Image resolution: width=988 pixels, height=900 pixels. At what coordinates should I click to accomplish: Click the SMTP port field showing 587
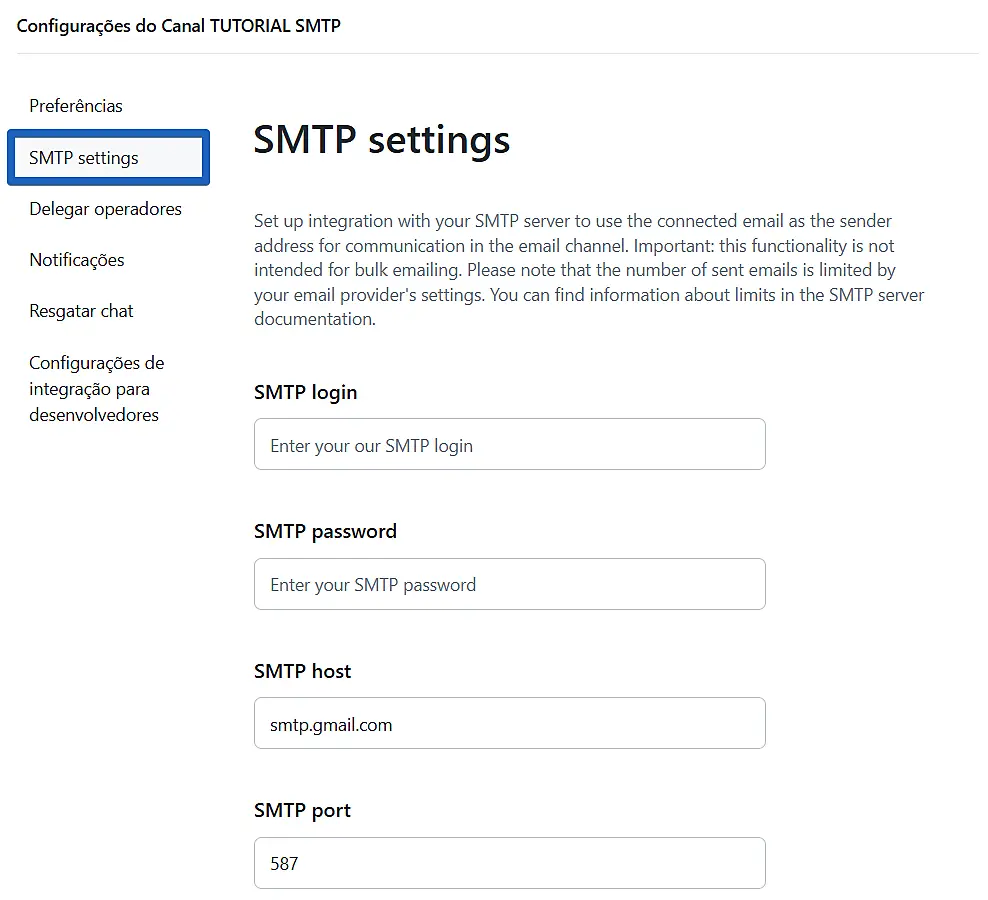(509, 863)
